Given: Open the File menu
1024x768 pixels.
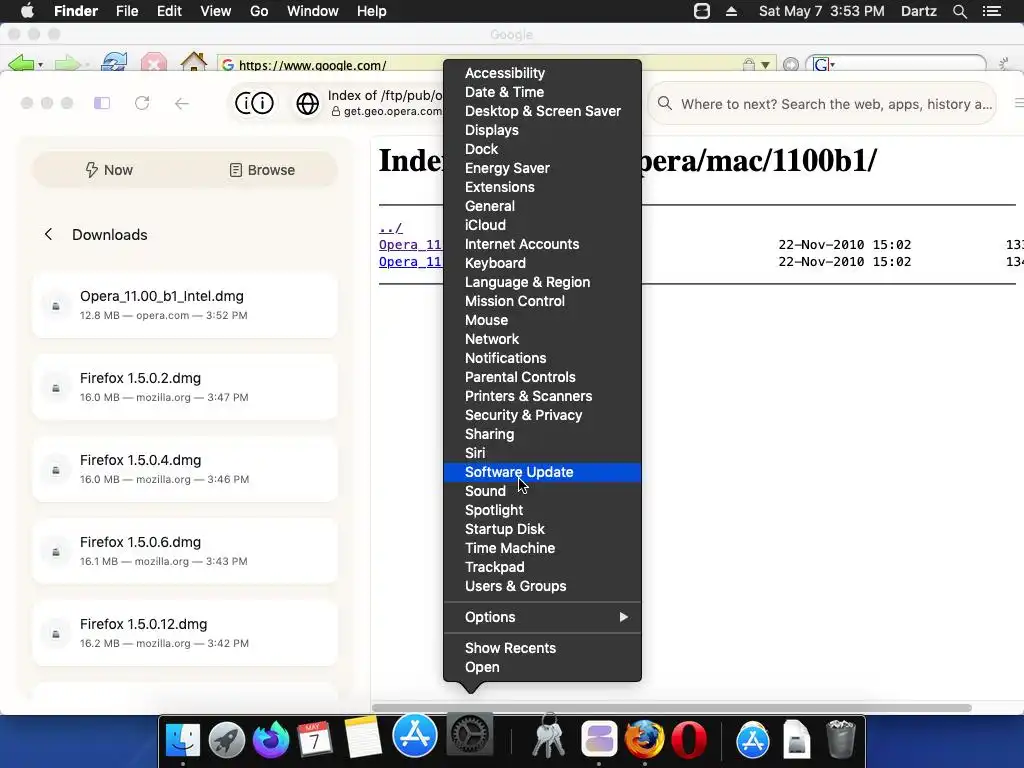Looking at the screenshot, I should coord(127,11).
